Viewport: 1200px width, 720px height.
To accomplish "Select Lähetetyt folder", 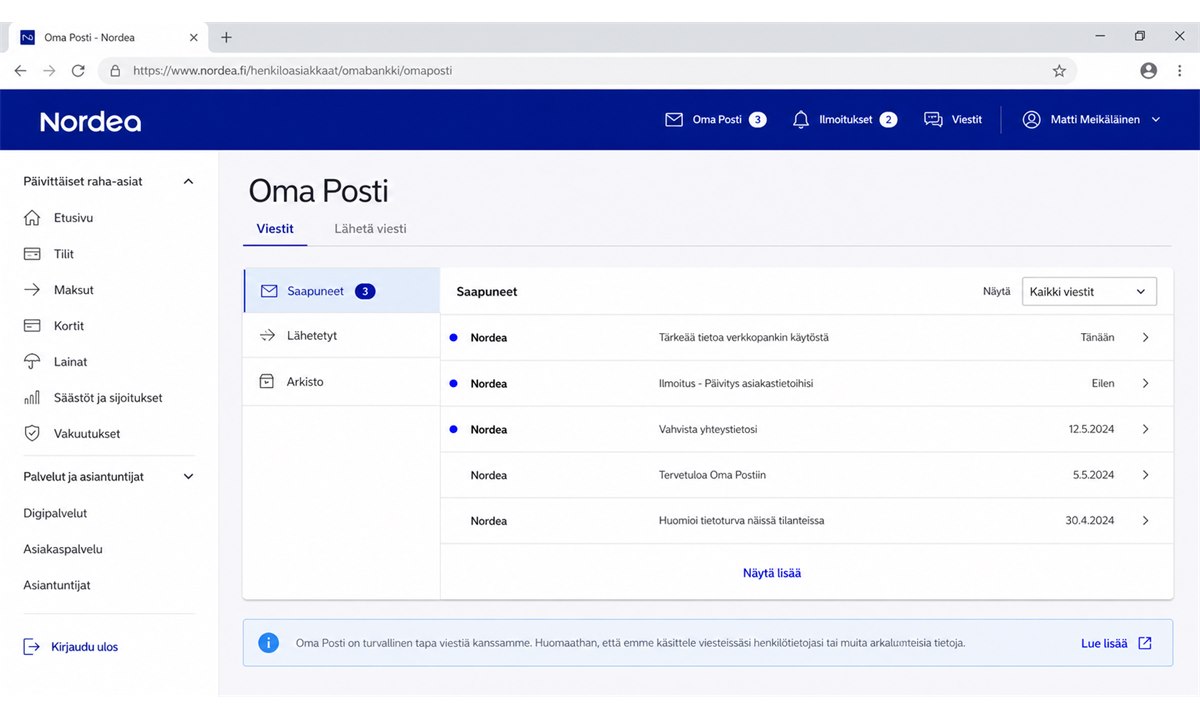I will [x=341, y=336].
